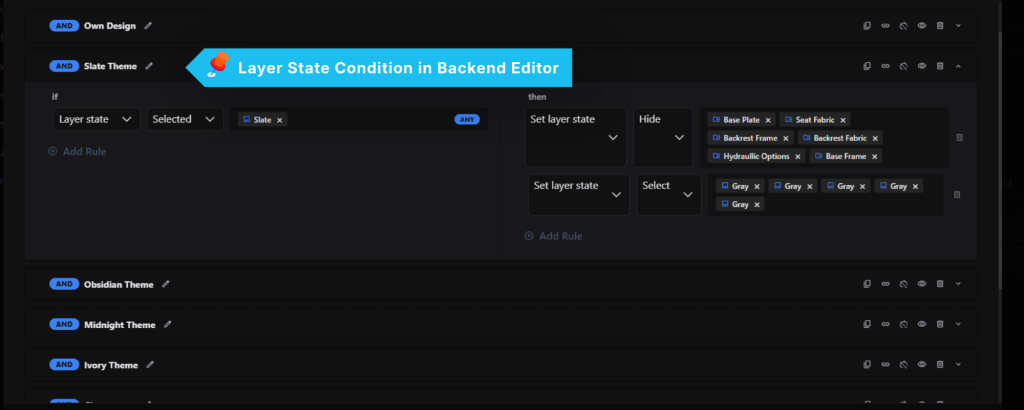Click link icon in Ivory Theme row
Screen dimensions: 1024x410
pyautogui.click(x=886, y=364)
